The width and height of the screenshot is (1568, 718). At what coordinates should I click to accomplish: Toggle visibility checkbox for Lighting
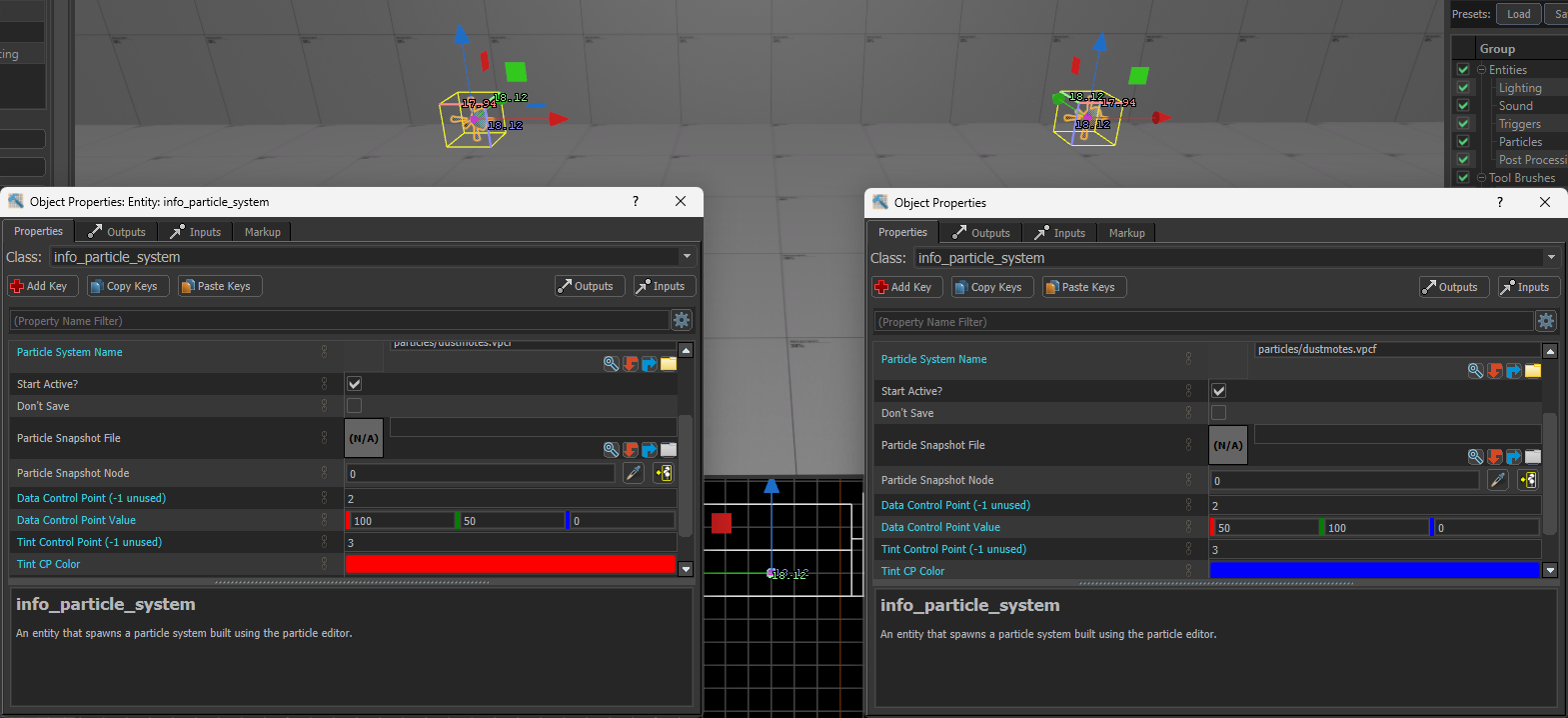1463,88
